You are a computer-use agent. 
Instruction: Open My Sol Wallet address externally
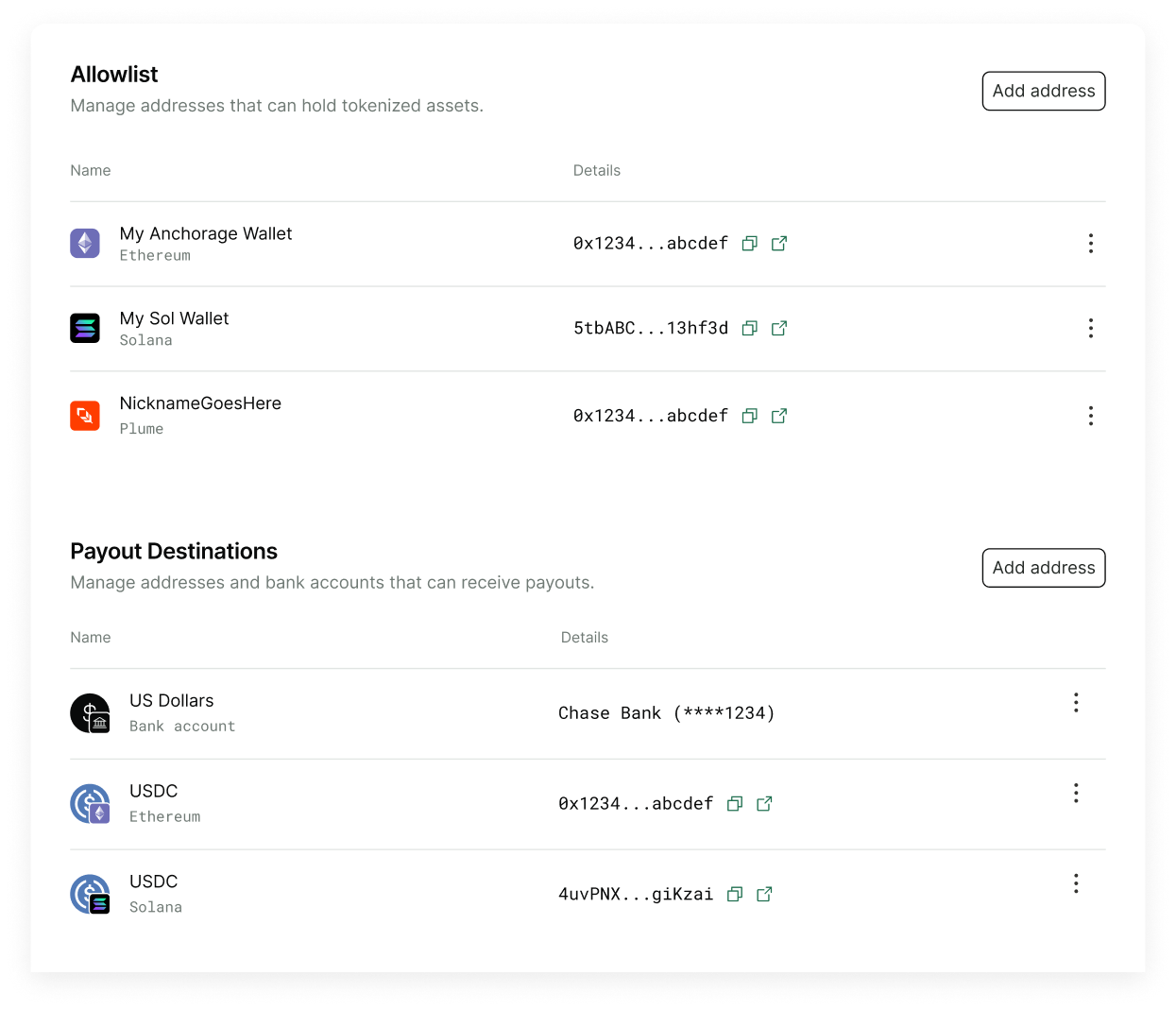pyautogui.click(x=779, y=329)
